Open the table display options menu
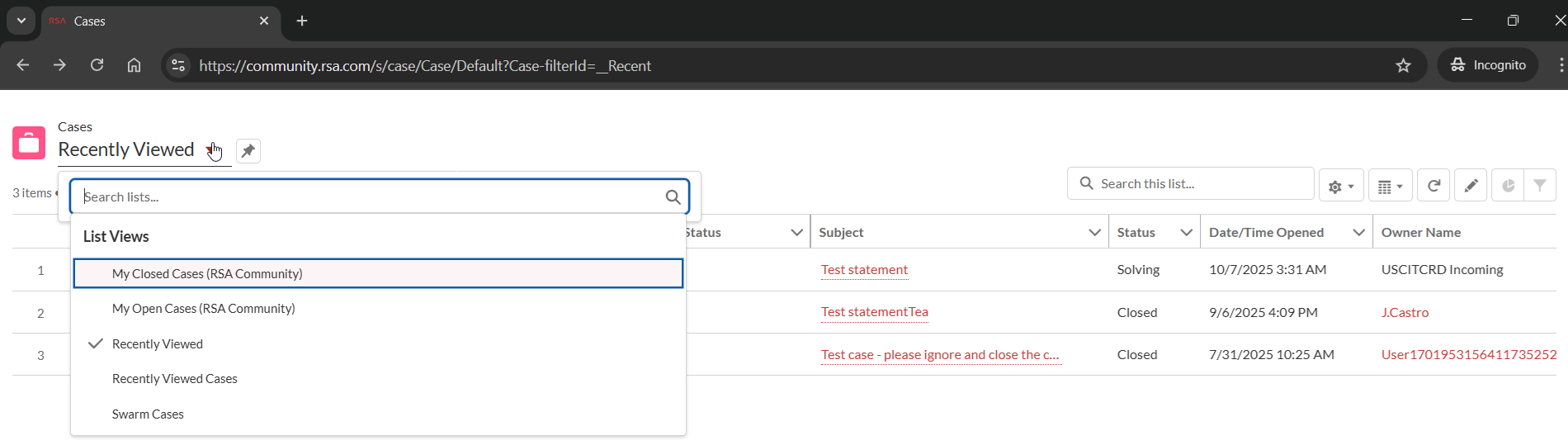This screenshot has height=445, width=1568. tap(1390, 186)
